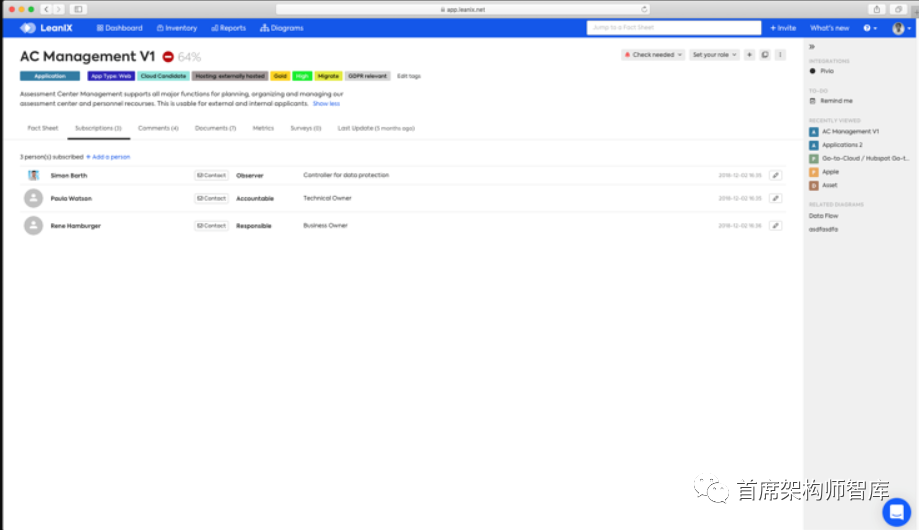Open the Data Flow related diagram
This screenshot has height=530, width=919.
(x=823, y=216)
